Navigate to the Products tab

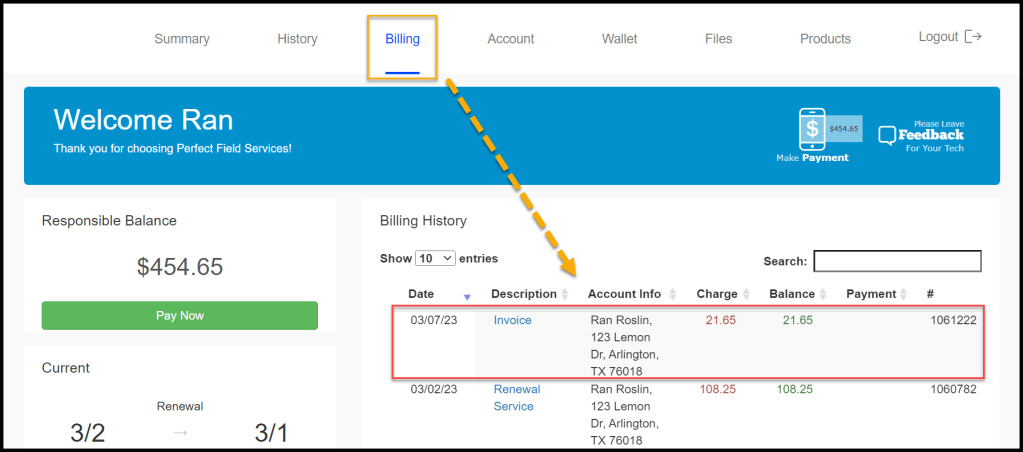pyautogui.click(x=825, y=39)
